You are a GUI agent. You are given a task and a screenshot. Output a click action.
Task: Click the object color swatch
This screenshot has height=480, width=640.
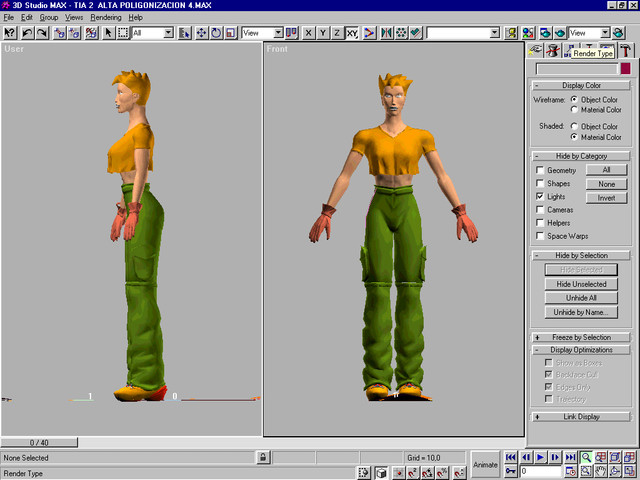pos(625,69)
